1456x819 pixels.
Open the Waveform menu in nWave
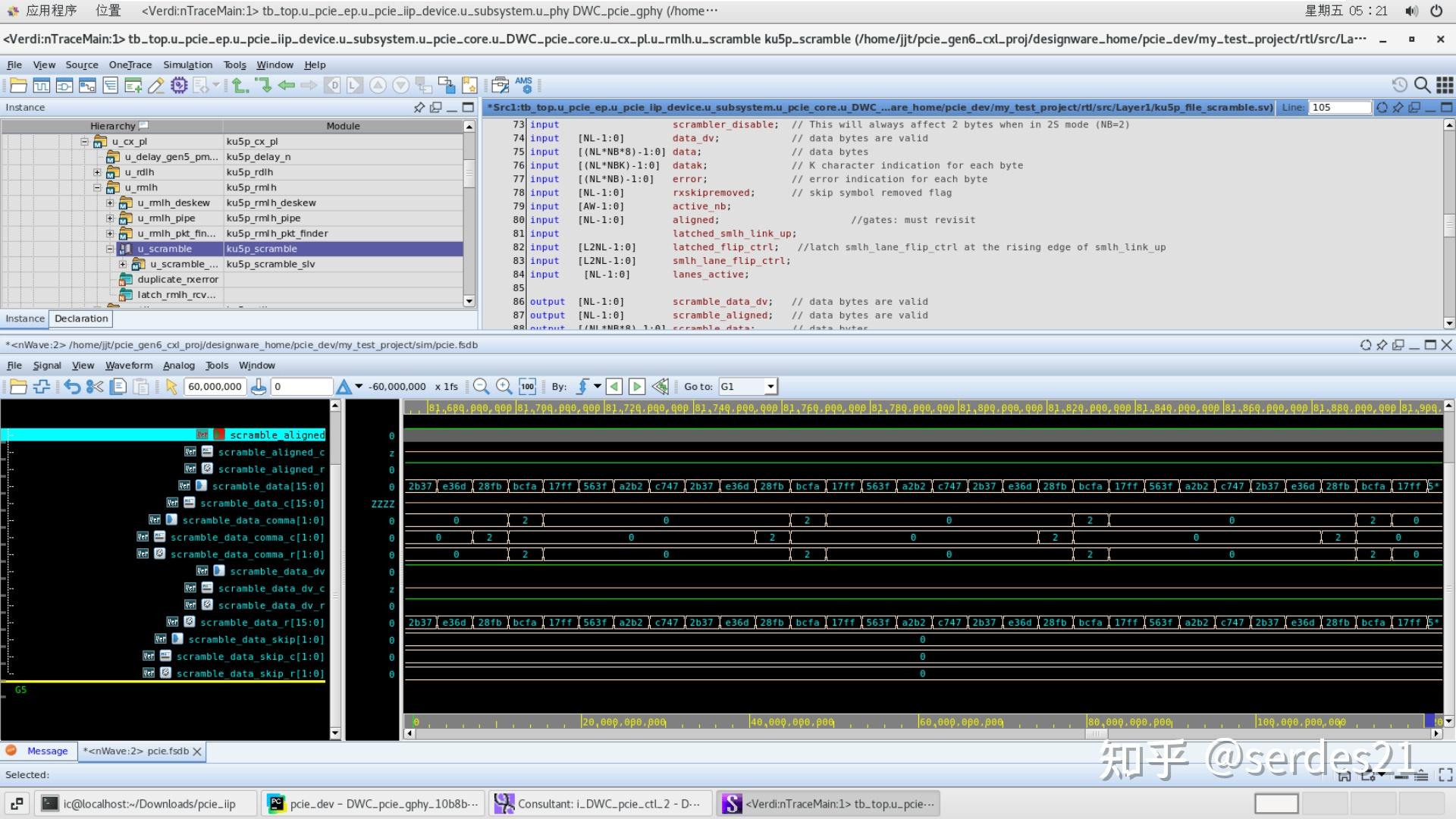coord(129,366)
